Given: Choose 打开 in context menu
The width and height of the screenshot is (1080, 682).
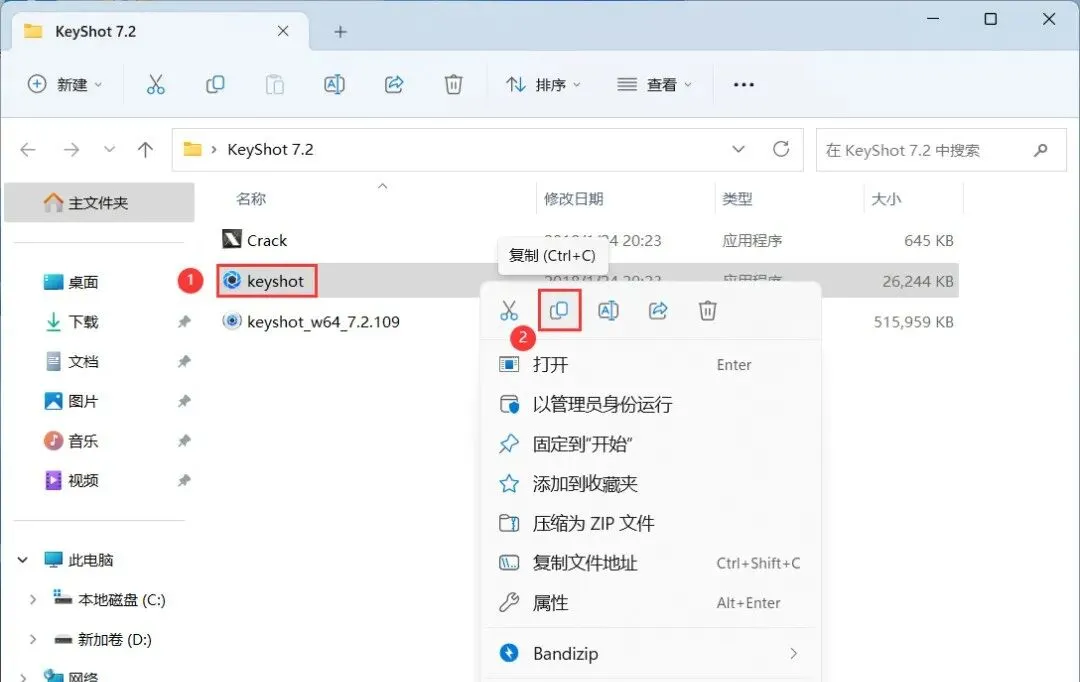Looking at the screenshot, I should pyautogui.click(x=652, y=364).
